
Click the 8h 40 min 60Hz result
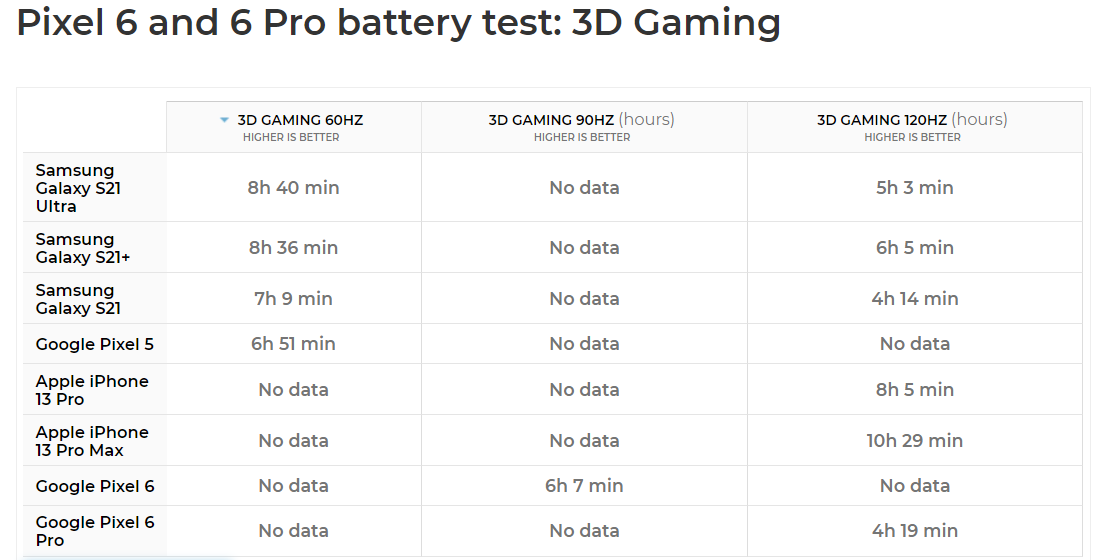tap(293, 188)
